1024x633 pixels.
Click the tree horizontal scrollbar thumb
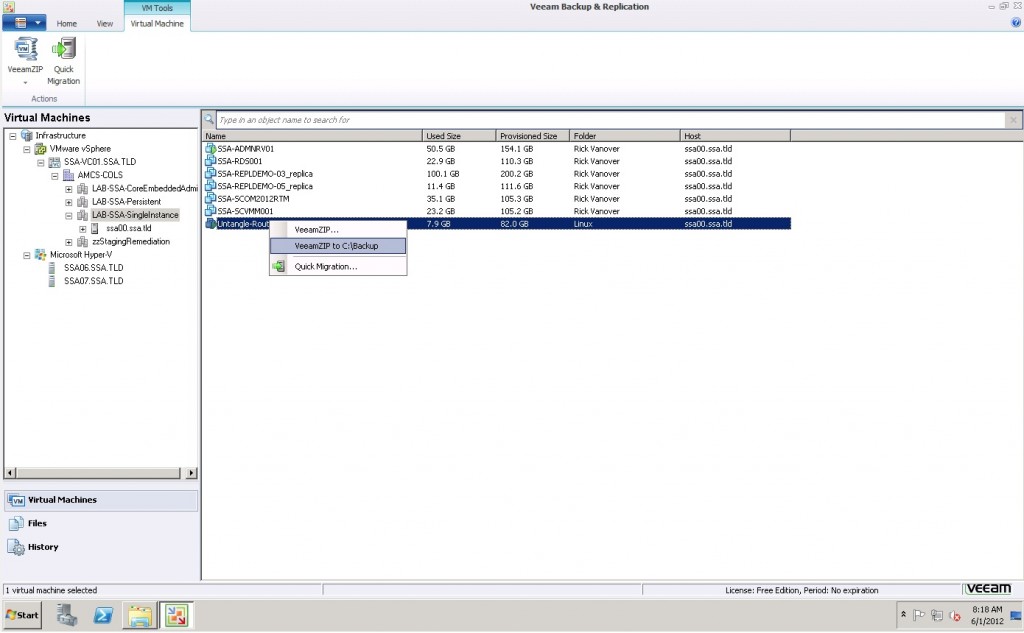(x=97, y=473)
